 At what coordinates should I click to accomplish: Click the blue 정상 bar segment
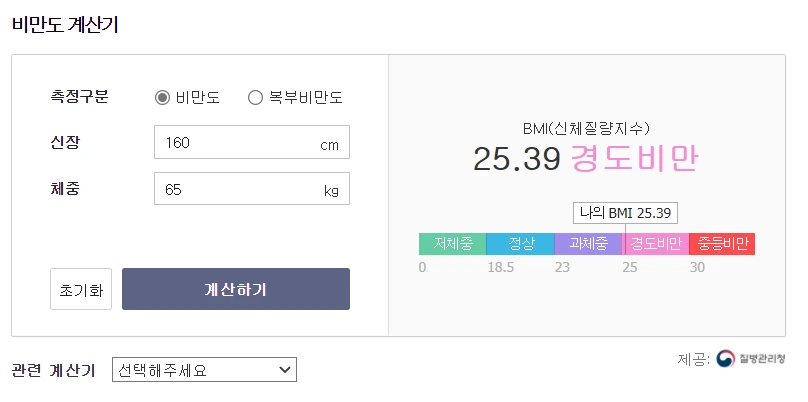coord(520,244)
